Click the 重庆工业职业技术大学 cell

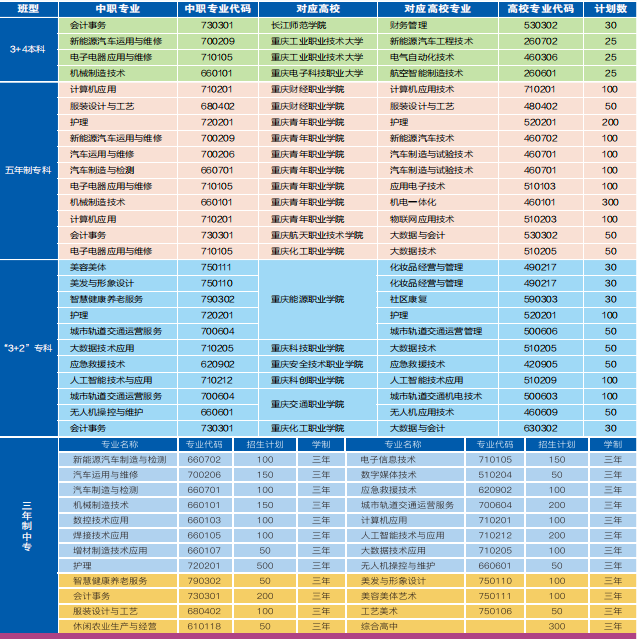point(317,41)
